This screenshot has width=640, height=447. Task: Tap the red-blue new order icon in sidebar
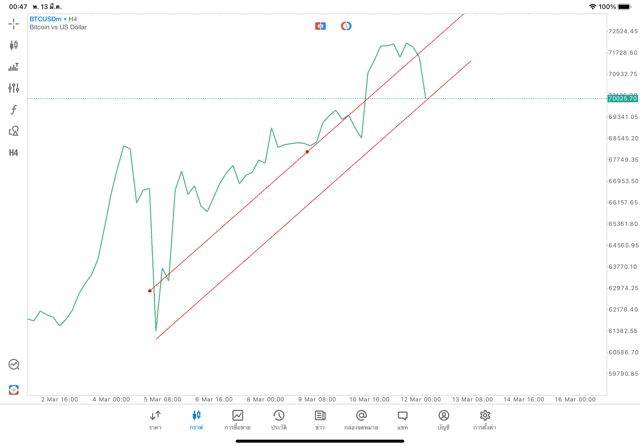pyautogui.click(x=13, y=389)
